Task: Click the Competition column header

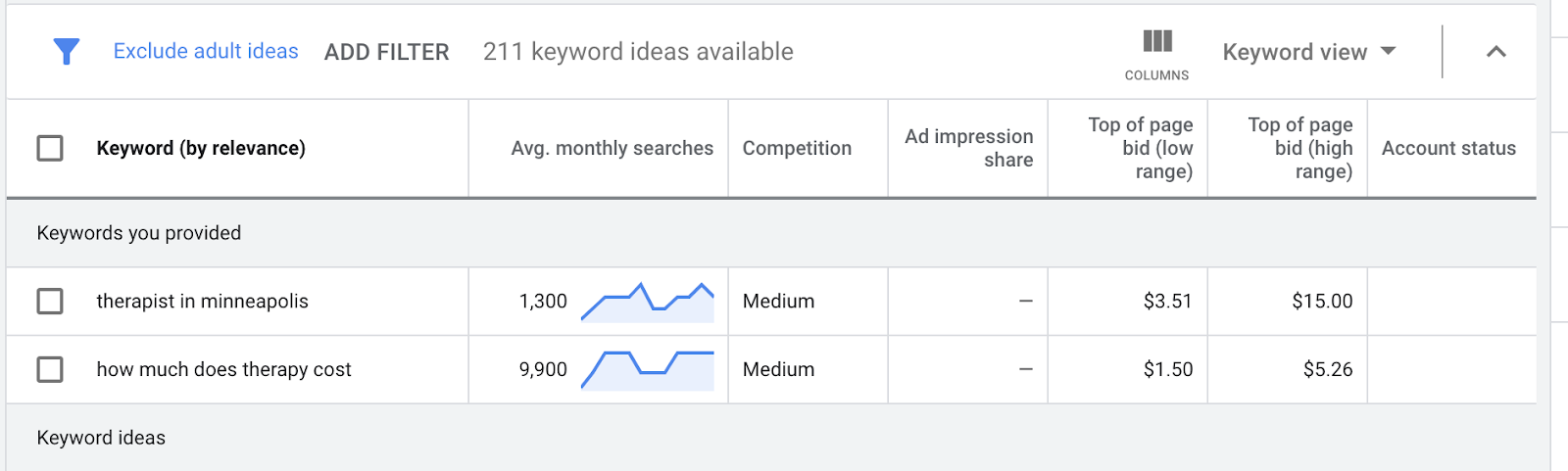Action: pyautogui.click(x=797, y=148)
